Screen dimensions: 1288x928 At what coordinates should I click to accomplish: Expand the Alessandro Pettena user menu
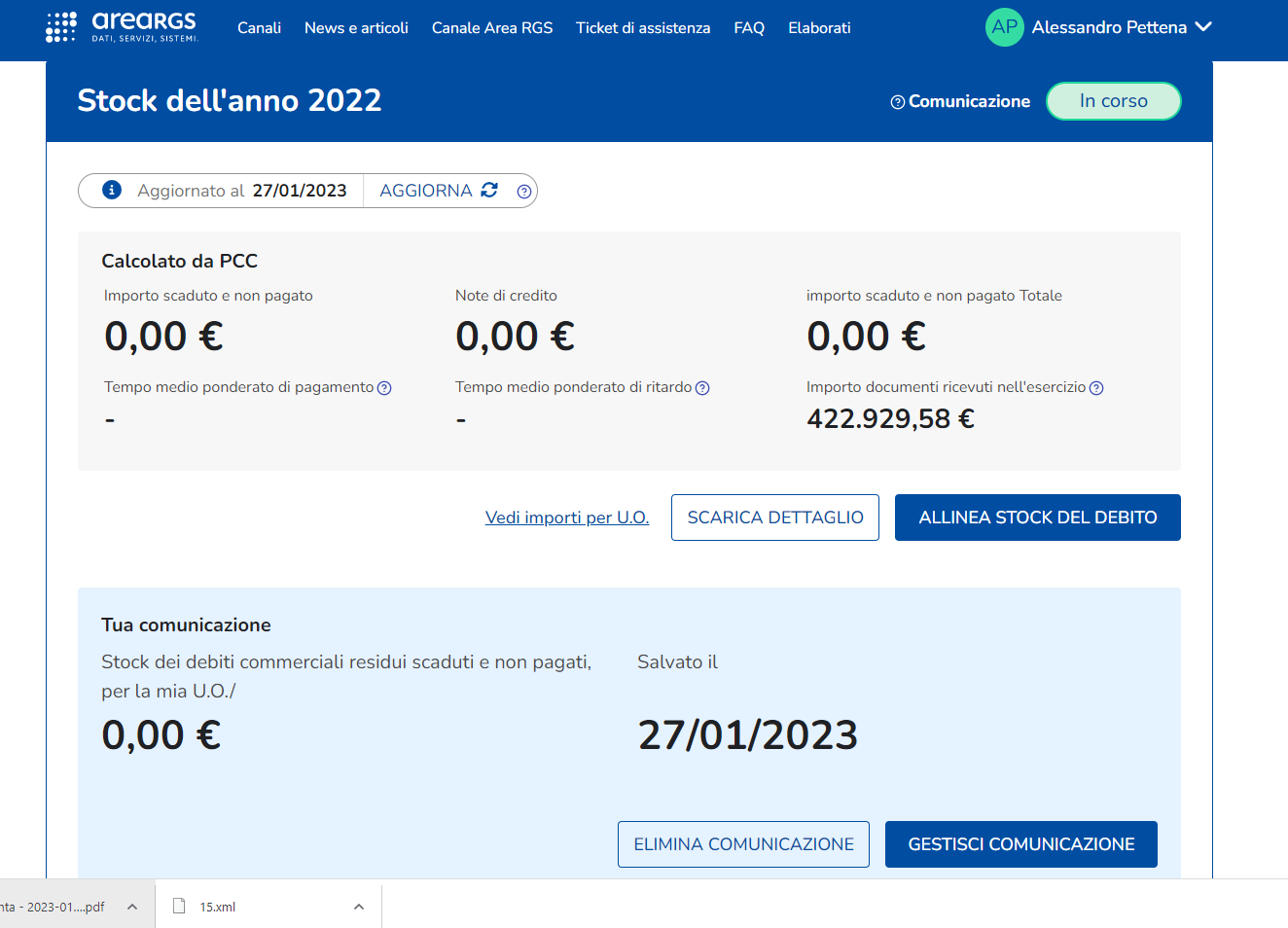pos(1203,27)
